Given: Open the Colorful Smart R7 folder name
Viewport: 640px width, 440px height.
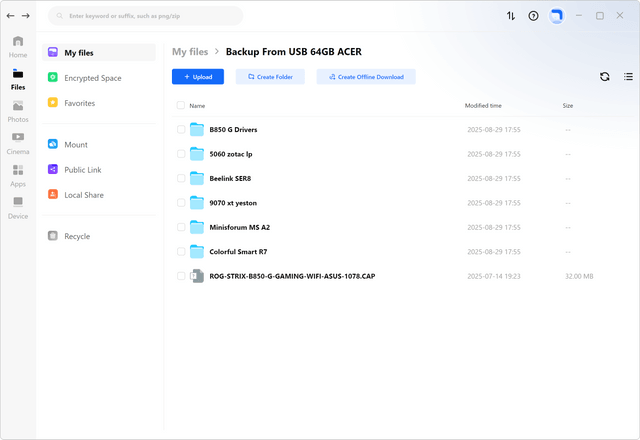Looking at the screenshot, I should (x=238, y=252).
